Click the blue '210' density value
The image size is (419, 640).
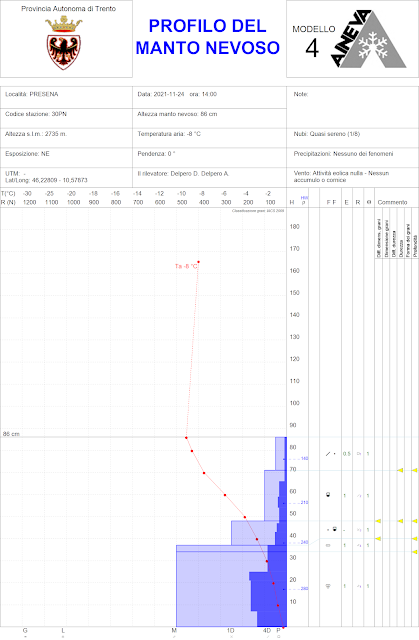pos(304,502)
